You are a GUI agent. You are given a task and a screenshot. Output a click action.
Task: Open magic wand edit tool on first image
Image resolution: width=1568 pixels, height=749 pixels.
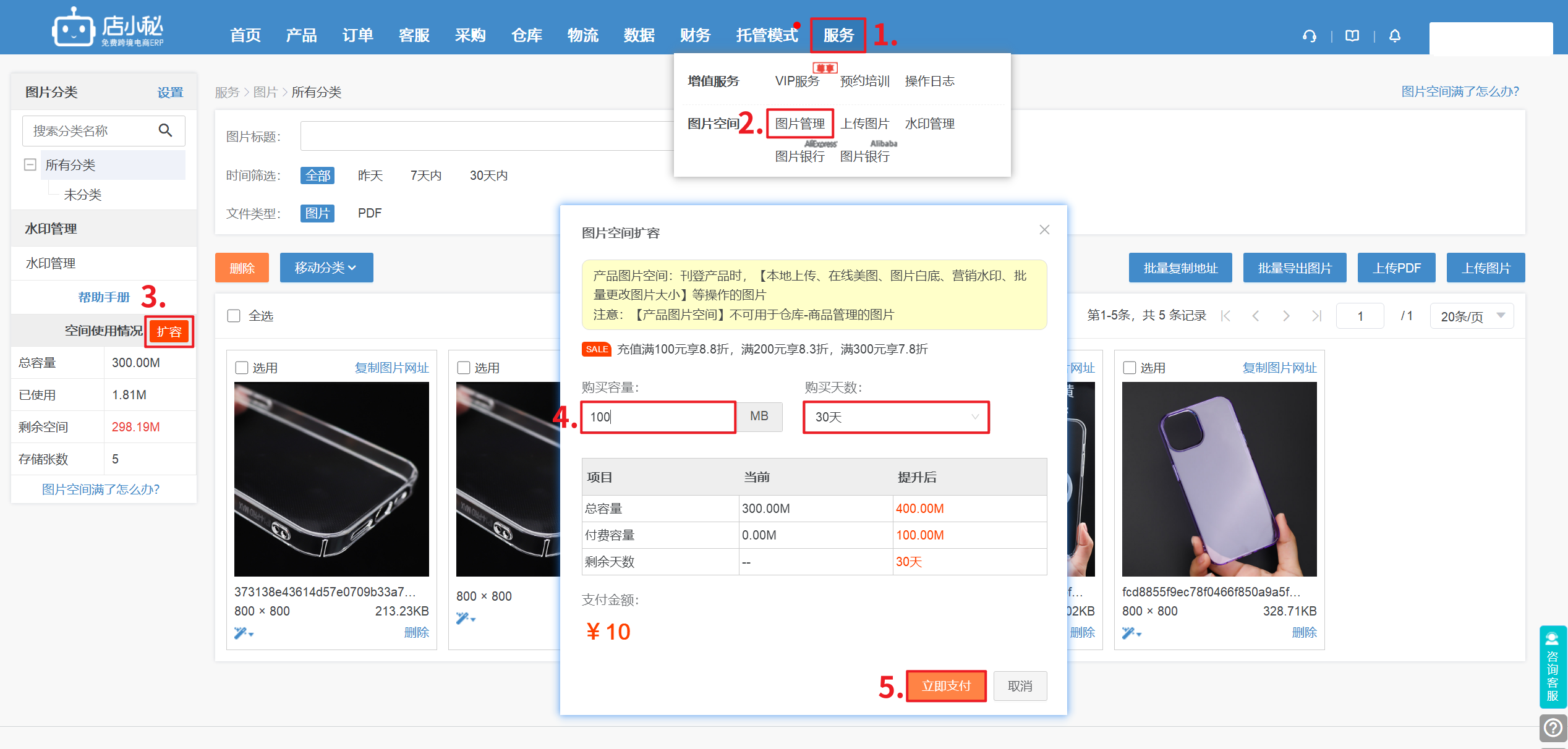(x=243, y=632)
